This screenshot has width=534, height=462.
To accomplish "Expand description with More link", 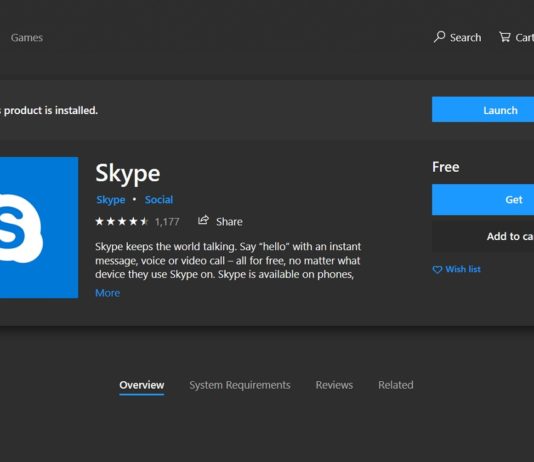I will click(x=108, y=293).
